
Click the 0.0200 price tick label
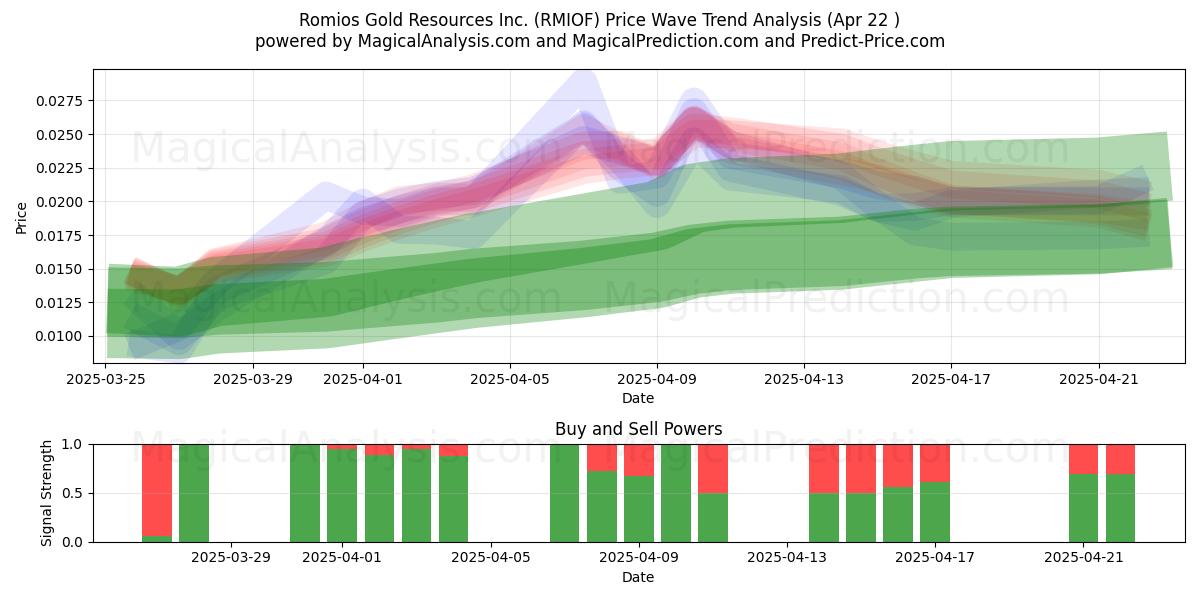[62, 202]
